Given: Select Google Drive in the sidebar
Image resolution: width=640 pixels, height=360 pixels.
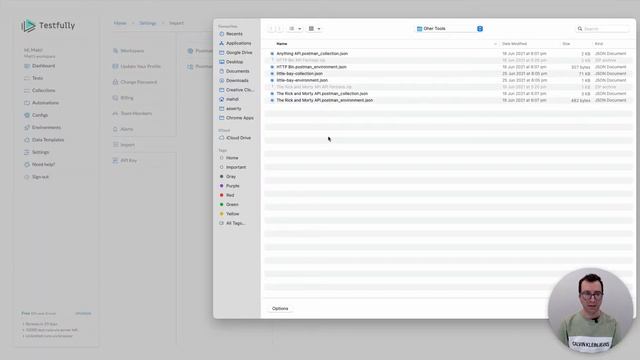Looking at the screenshot, I should [x=239, y=53].
